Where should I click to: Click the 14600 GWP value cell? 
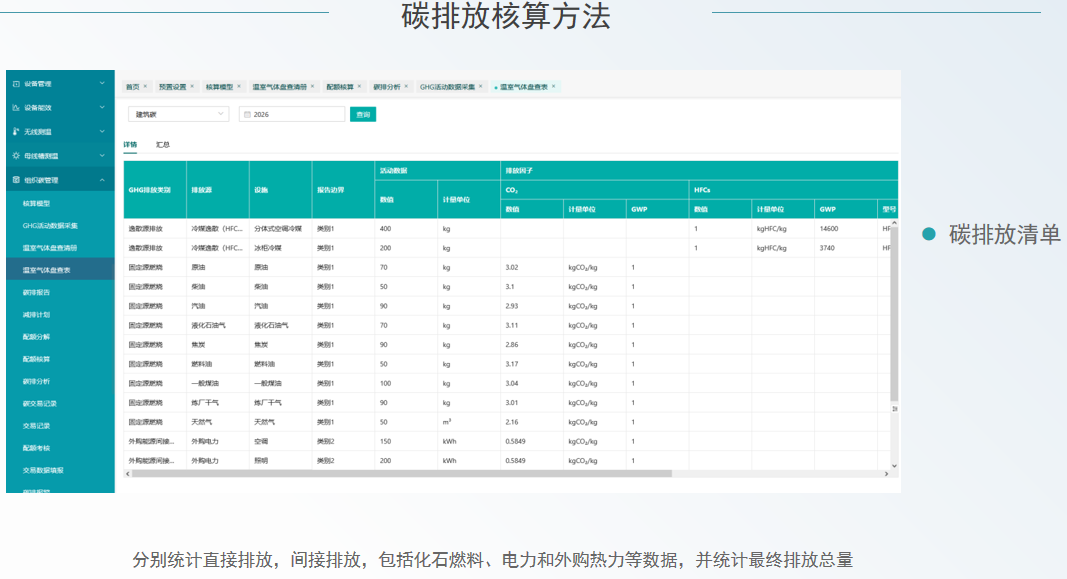[x=845, y=229]
